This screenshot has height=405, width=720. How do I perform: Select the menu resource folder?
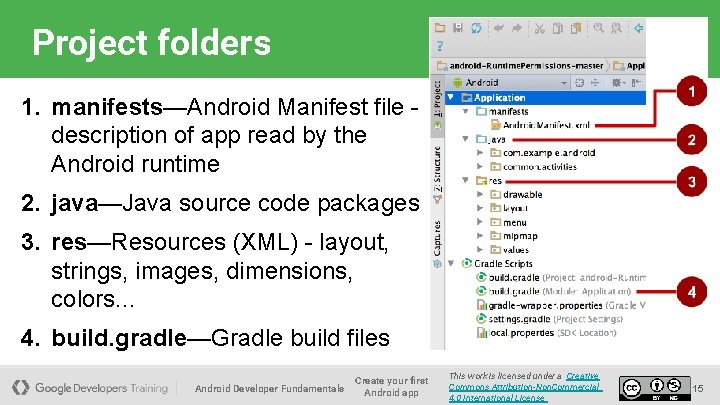[x=508, y=222]
